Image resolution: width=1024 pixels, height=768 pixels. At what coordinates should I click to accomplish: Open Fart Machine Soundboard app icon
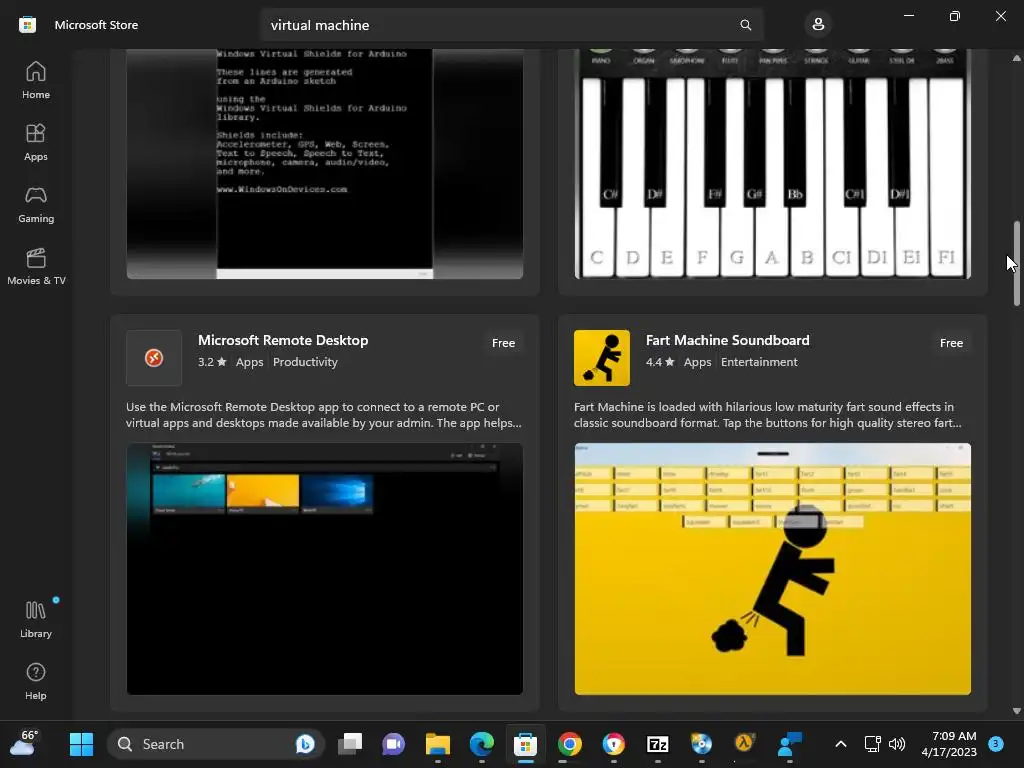coord(602,358)
